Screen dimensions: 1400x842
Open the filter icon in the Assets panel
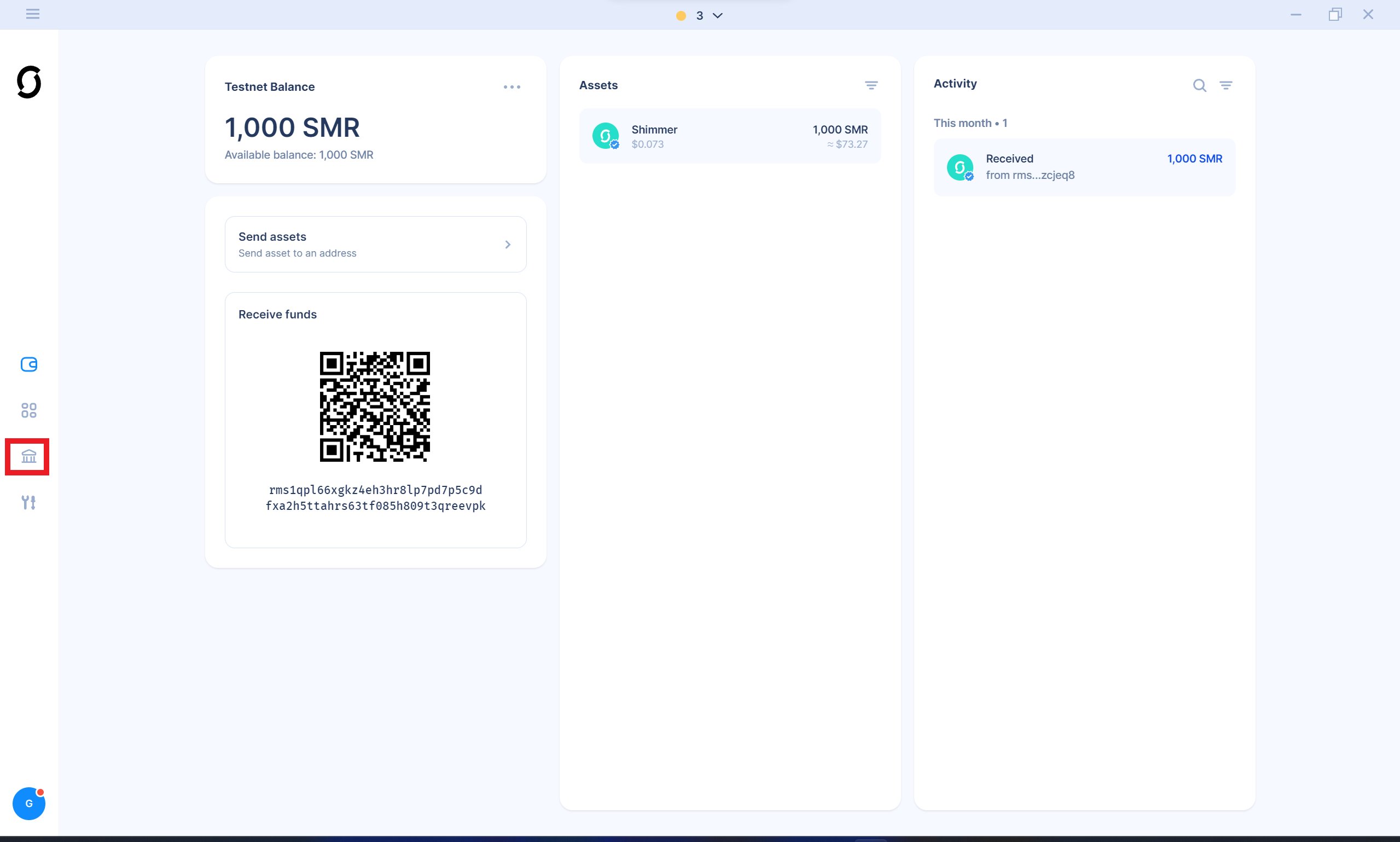872,85
